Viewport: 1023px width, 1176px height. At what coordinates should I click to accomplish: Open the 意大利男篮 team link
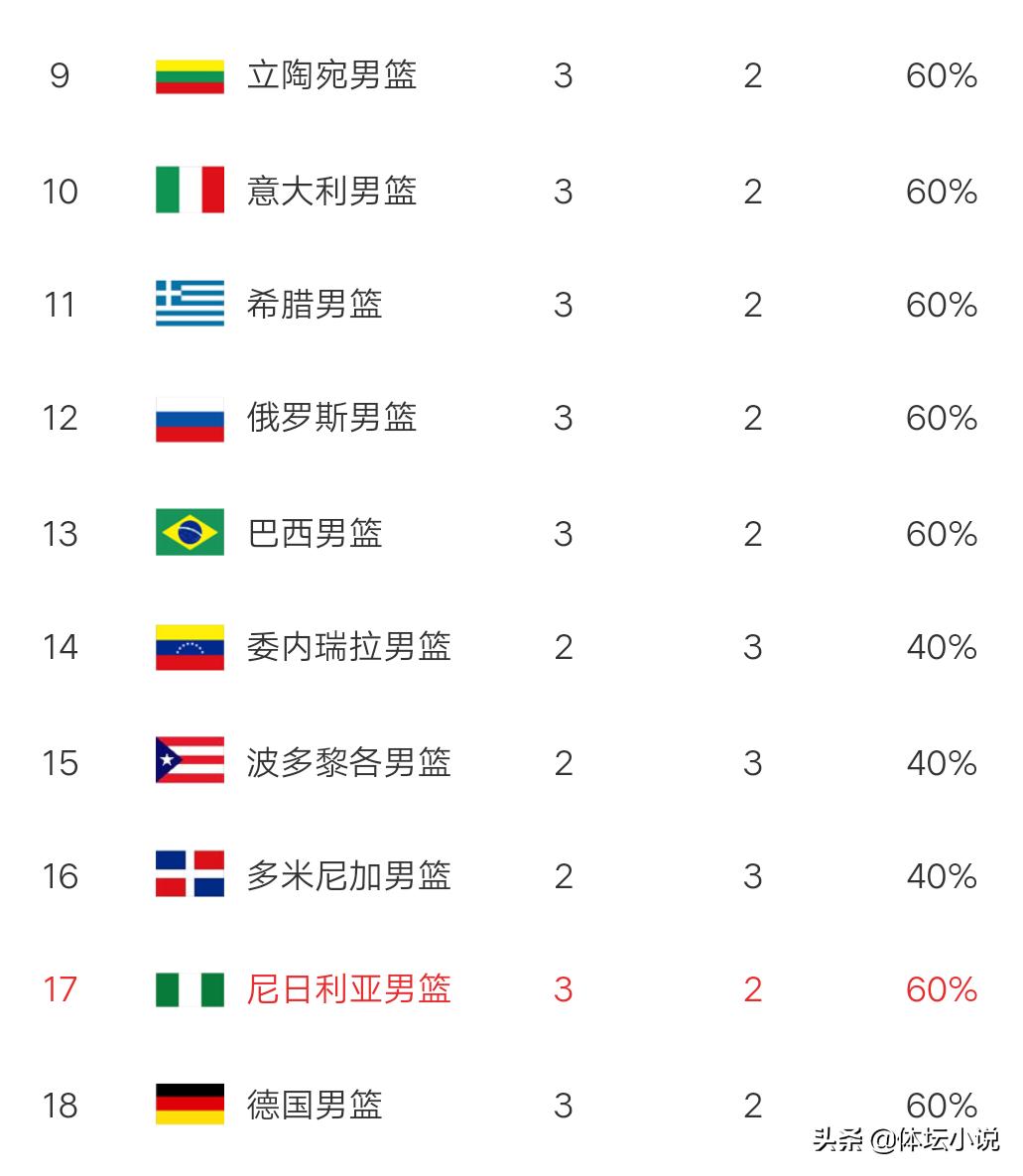(332, 191)
